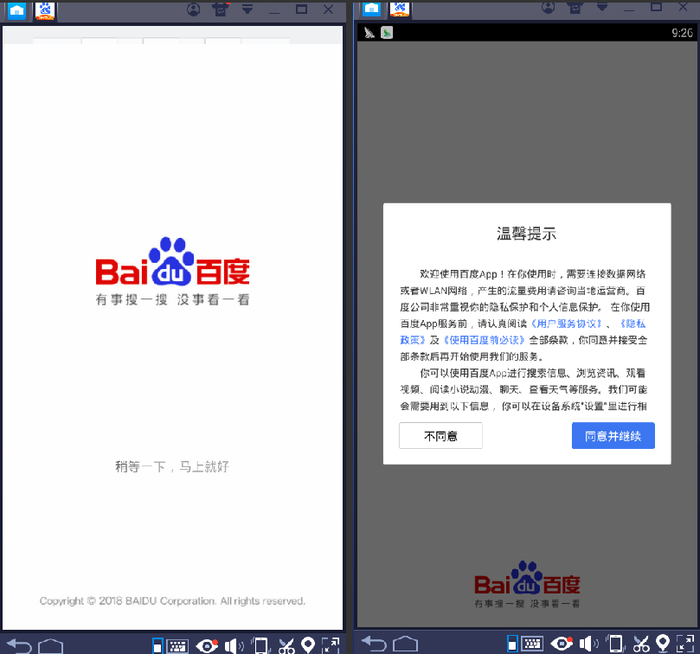
Task: Maximize the left emulator window
Action: coord(302,9)
